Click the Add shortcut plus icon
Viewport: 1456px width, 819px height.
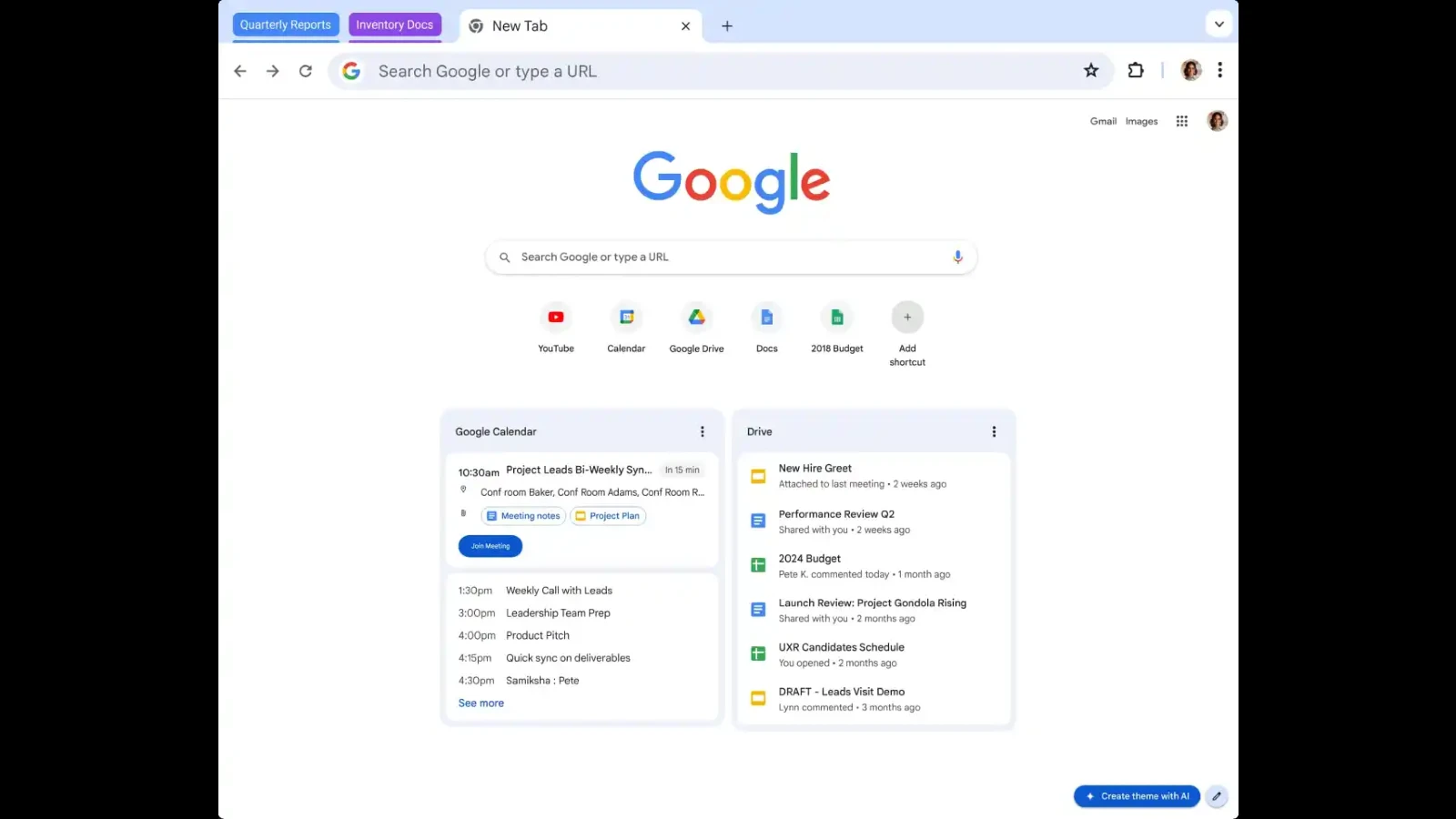coord(907,317)
